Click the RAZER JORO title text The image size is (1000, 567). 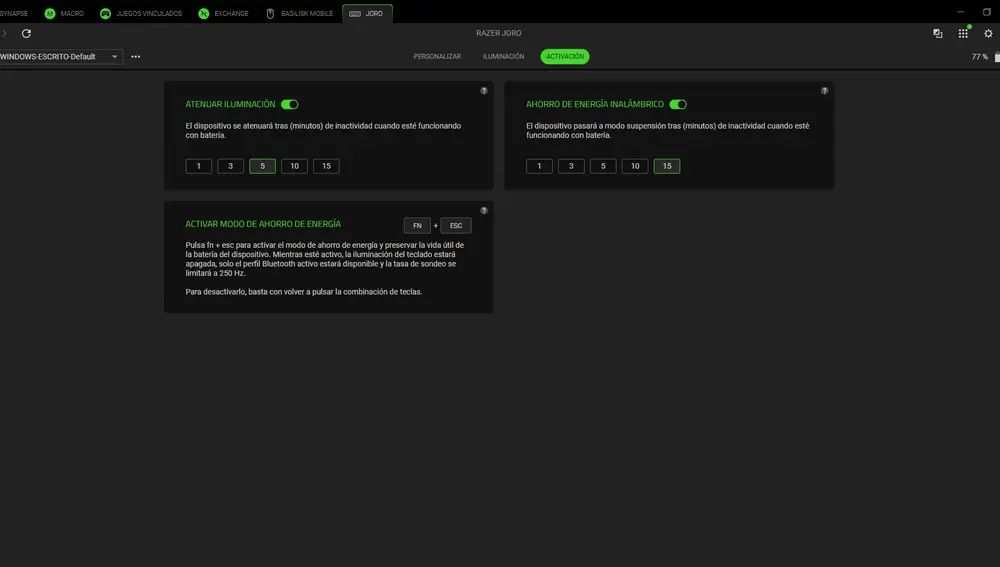pyautogui.click(x=498, y=33)
